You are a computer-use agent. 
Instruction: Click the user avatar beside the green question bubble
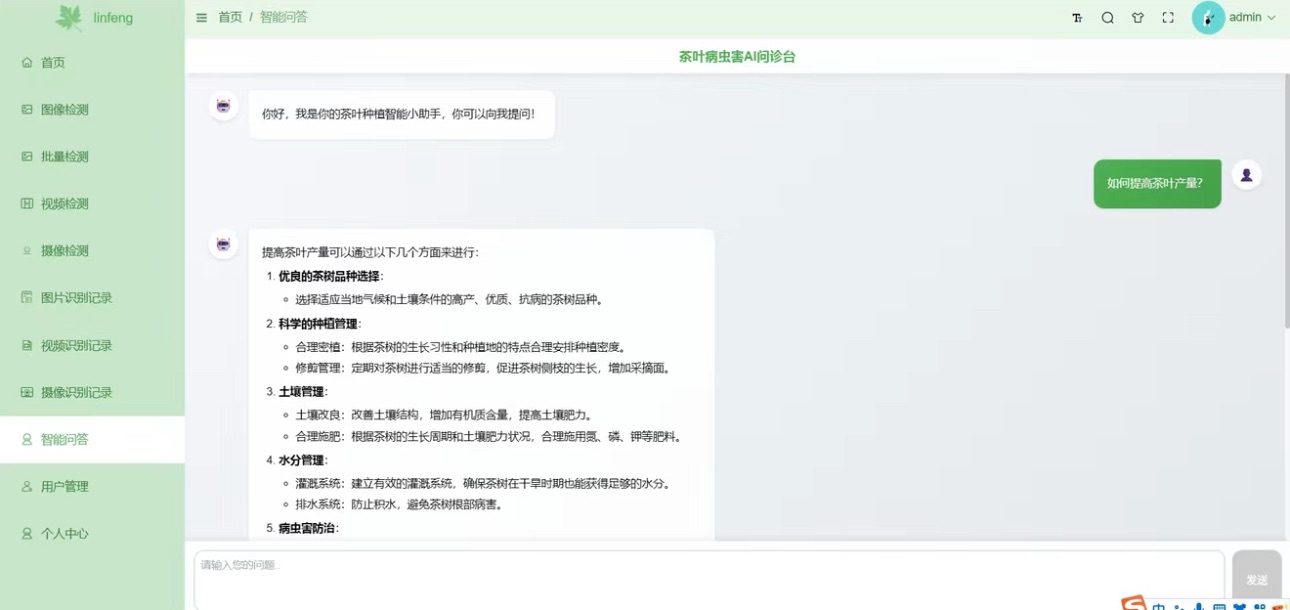(1246, 174)
